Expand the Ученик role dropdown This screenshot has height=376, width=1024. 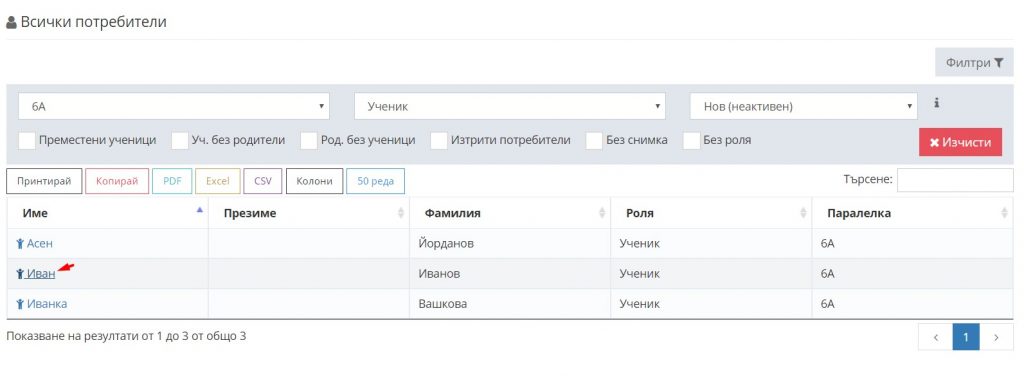(x=509, y=106)
